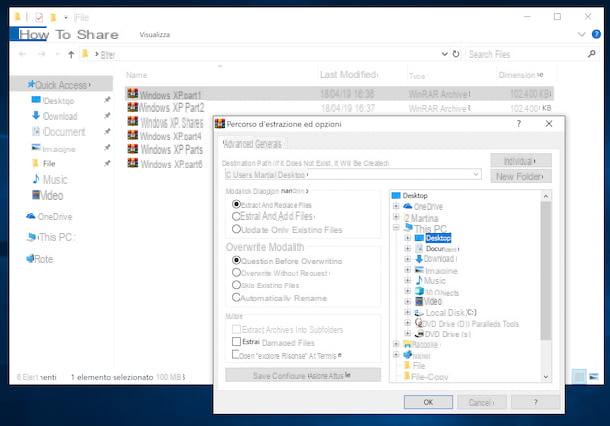The width and height of the screenshot is (610, 426).
Task: Expand the Explorer ribbon chevron
Action: pyautogui.click(x=581, y=34)
